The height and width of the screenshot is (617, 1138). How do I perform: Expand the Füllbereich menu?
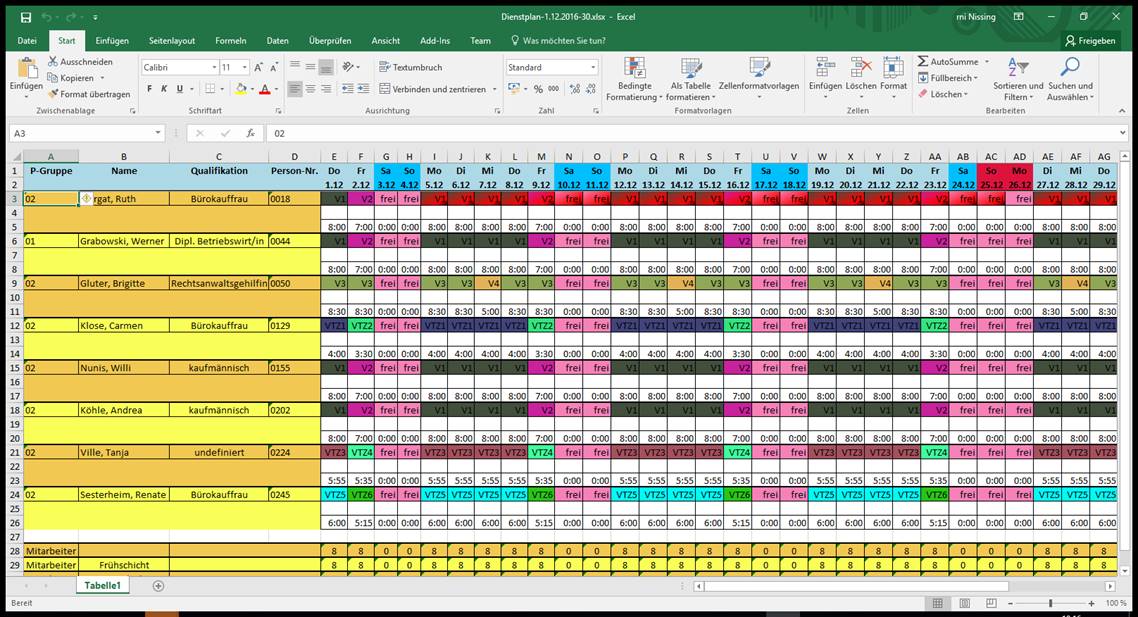(x=948, y=78)
